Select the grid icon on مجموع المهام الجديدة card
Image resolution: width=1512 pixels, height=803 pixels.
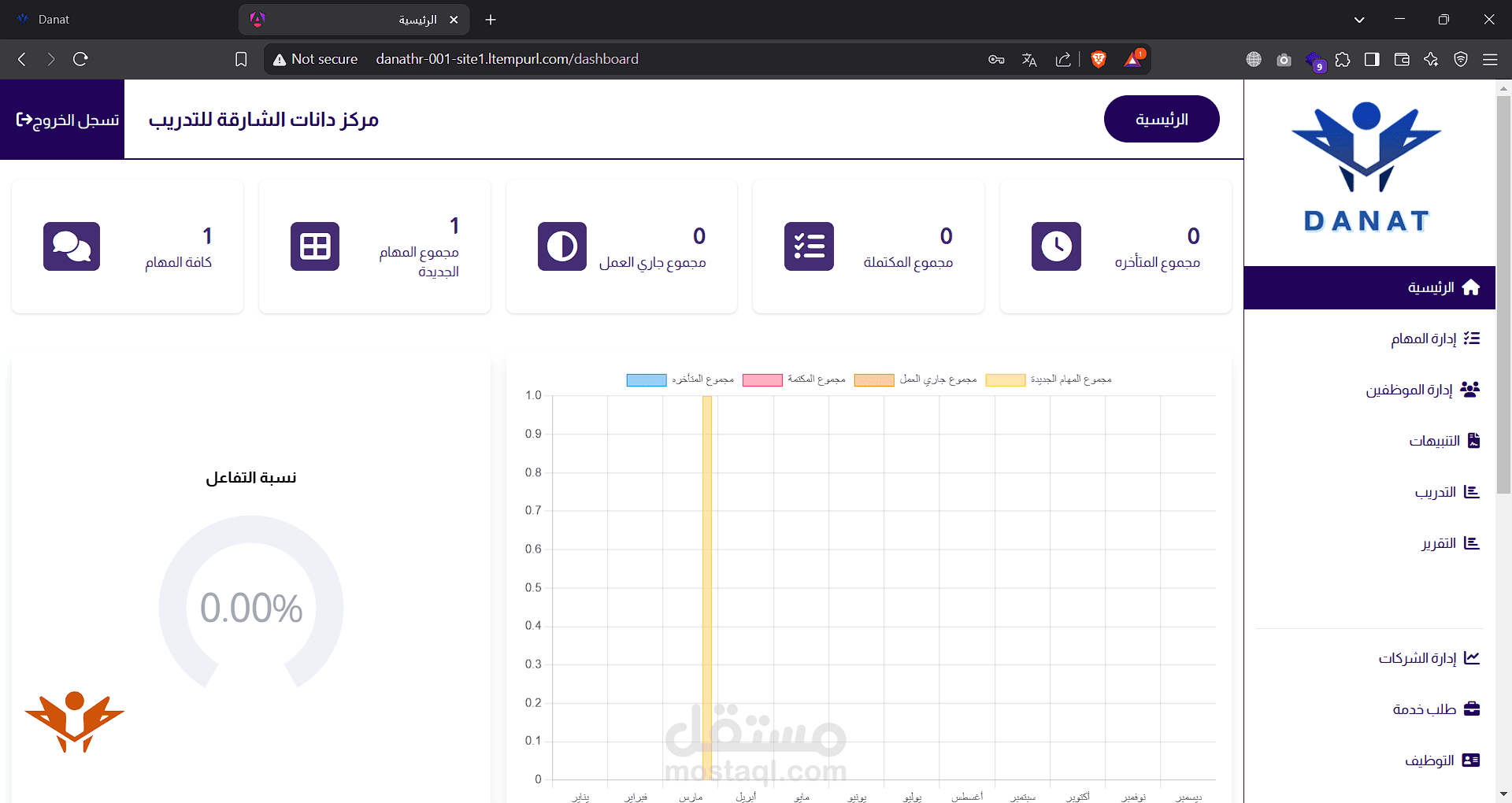click(314, 246)
